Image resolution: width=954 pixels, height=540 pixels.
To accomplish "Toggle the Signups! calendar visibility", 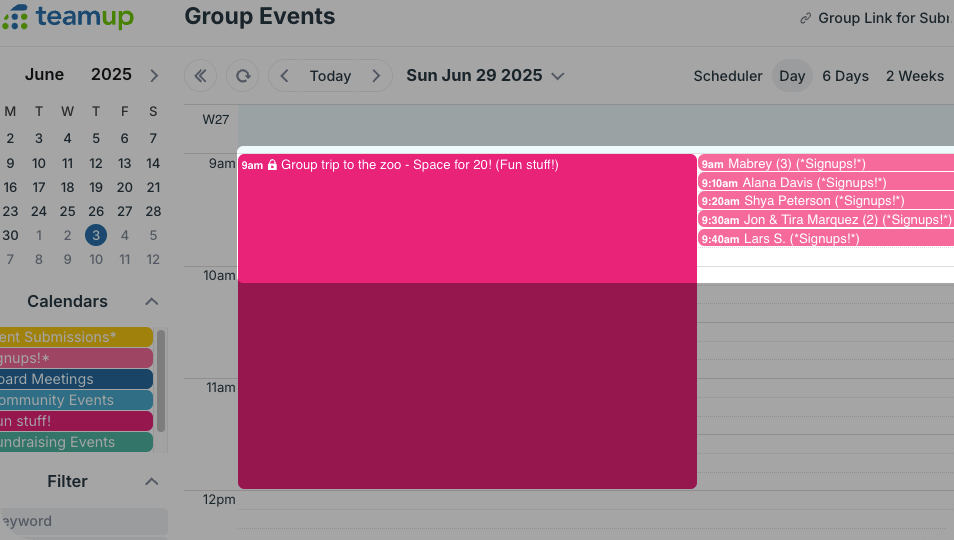I will pyautogui.click(x=75, y=358).
